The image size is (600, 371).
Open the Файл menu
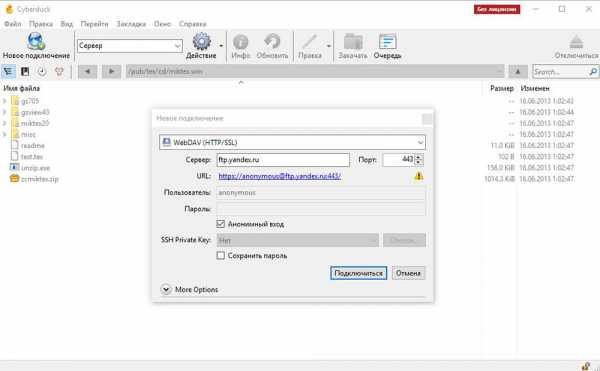pyautogui.click(x=13, y=24)
